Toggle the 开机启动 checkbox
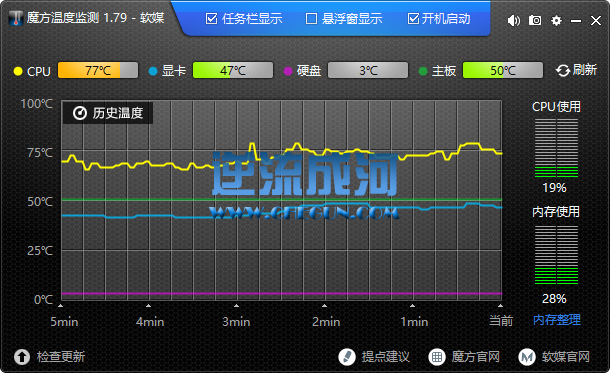This screenshot has width=610, height=373. pos(413,18)
